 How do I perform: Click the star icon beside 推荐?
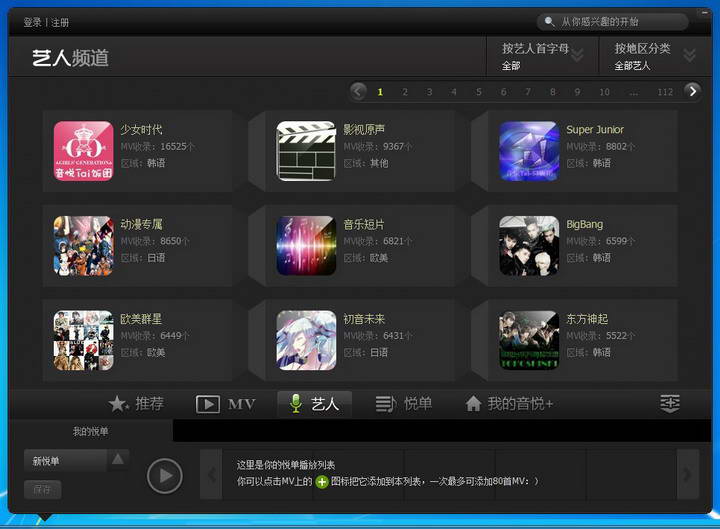coord(119,404)
